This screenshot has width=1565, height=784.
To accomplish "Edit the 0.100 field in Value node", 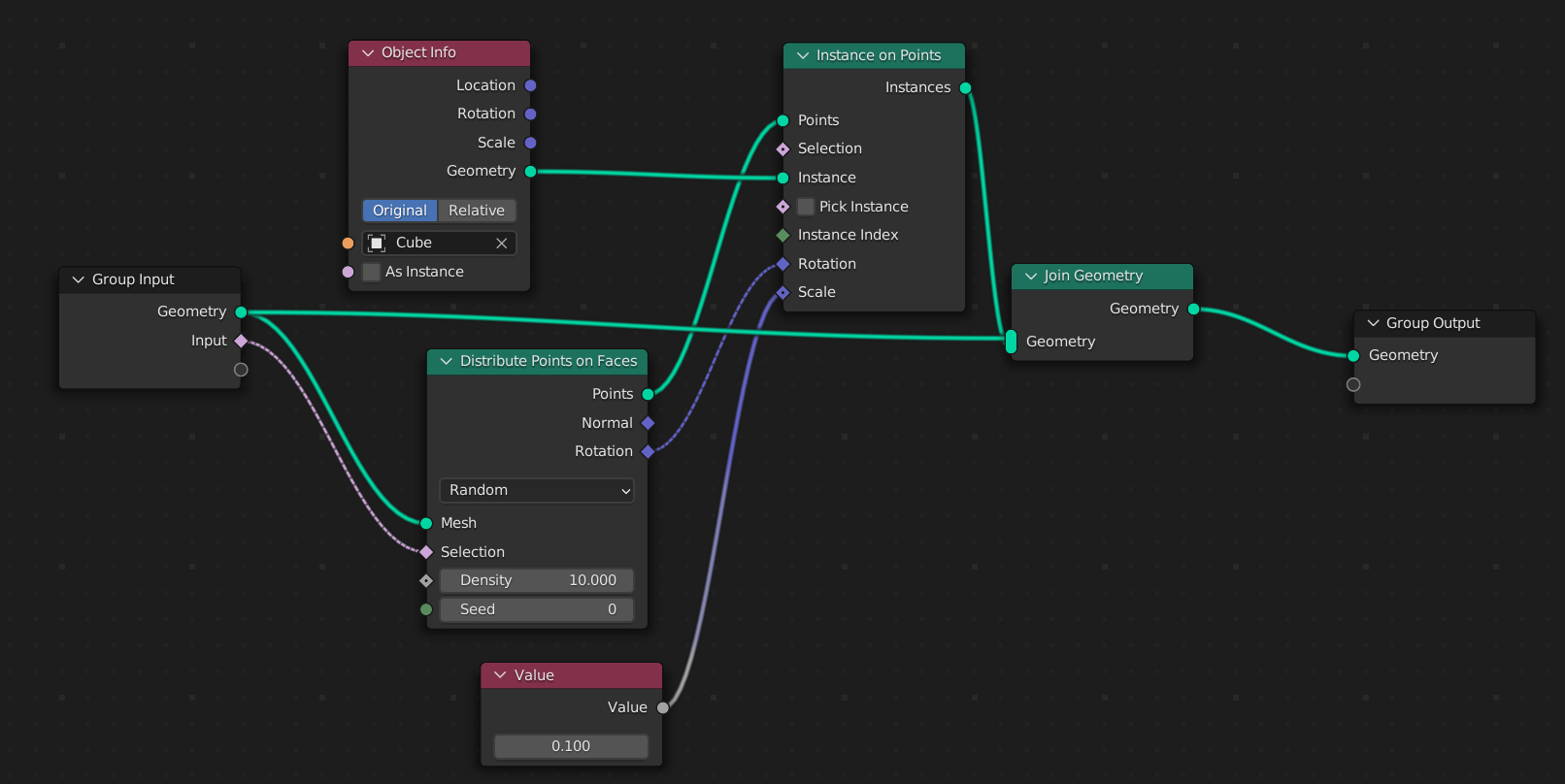I will (x=571, y=746).
